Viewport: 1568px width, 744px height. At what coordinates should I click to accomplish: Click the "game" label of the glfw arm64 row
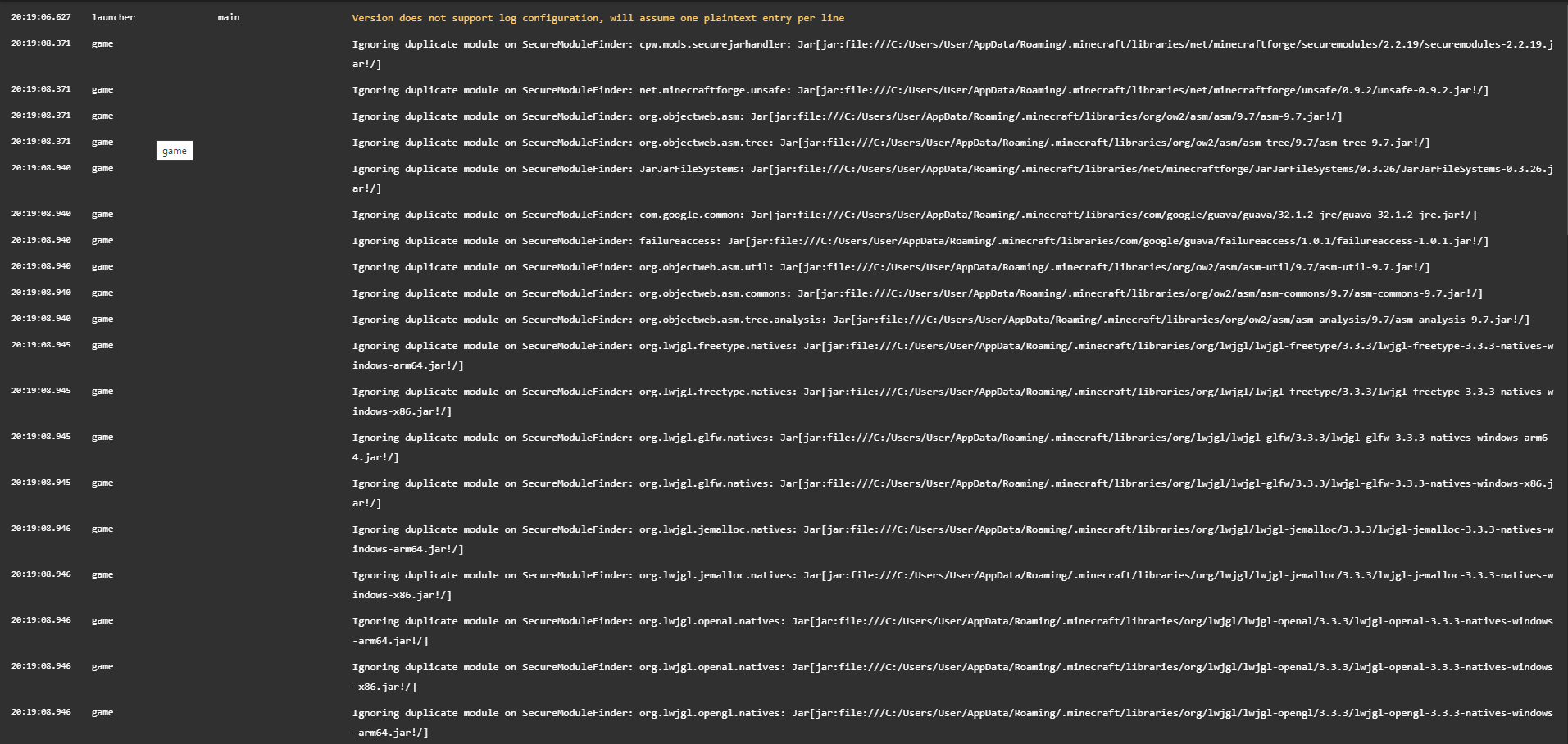point(102,438)
